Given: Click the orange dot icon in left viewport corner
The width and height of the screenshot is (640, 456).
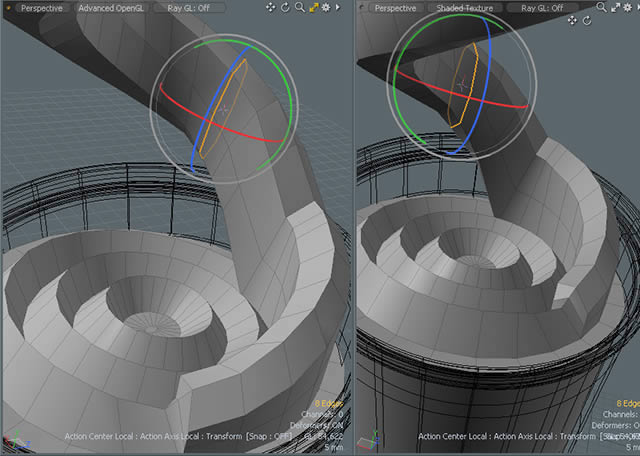Looking at the screenshot, I should [8, 7].
